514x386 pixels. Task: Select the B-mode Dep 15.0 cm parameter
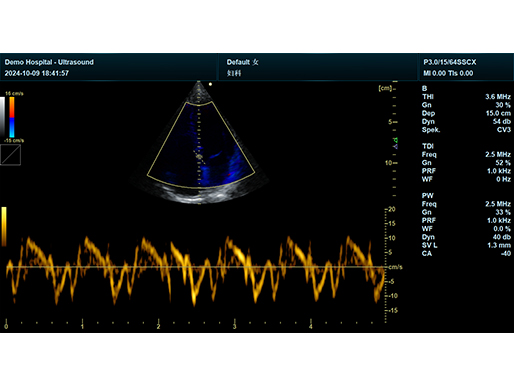click(x=466, y=113)
